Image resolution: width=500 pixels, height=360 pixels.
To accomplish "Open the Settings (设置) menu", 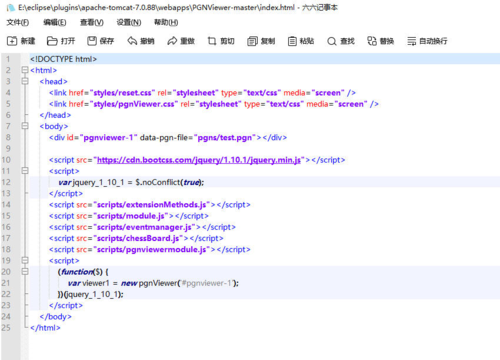I will tap(129, 22).
